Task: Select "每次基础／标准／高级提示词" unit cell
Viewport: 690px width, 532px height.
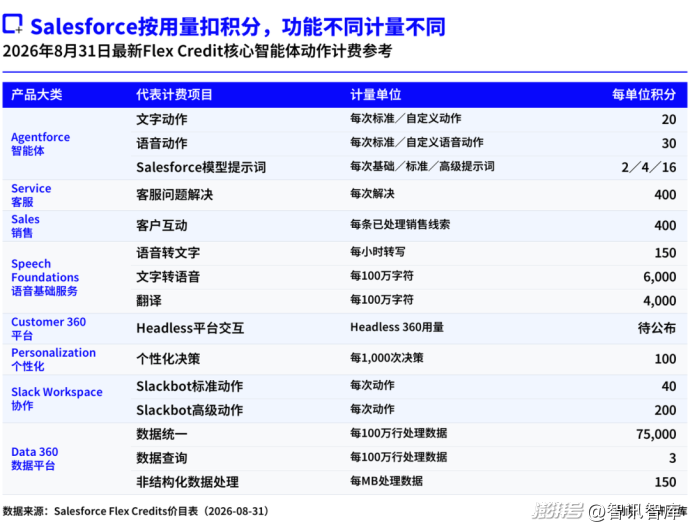Action: pyautogui.click(x=422, y=166)
